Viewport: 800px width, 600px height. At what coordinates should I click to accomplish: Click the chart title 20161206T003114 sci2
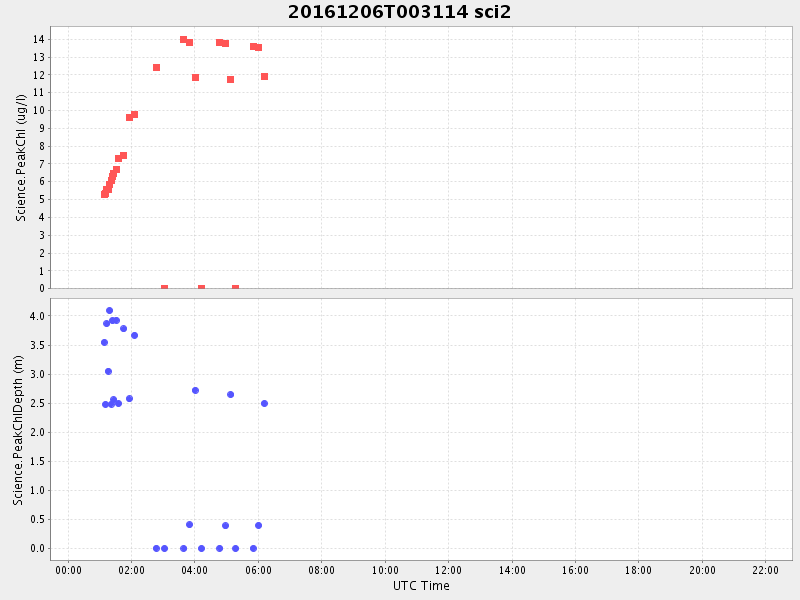click(399, 12)
